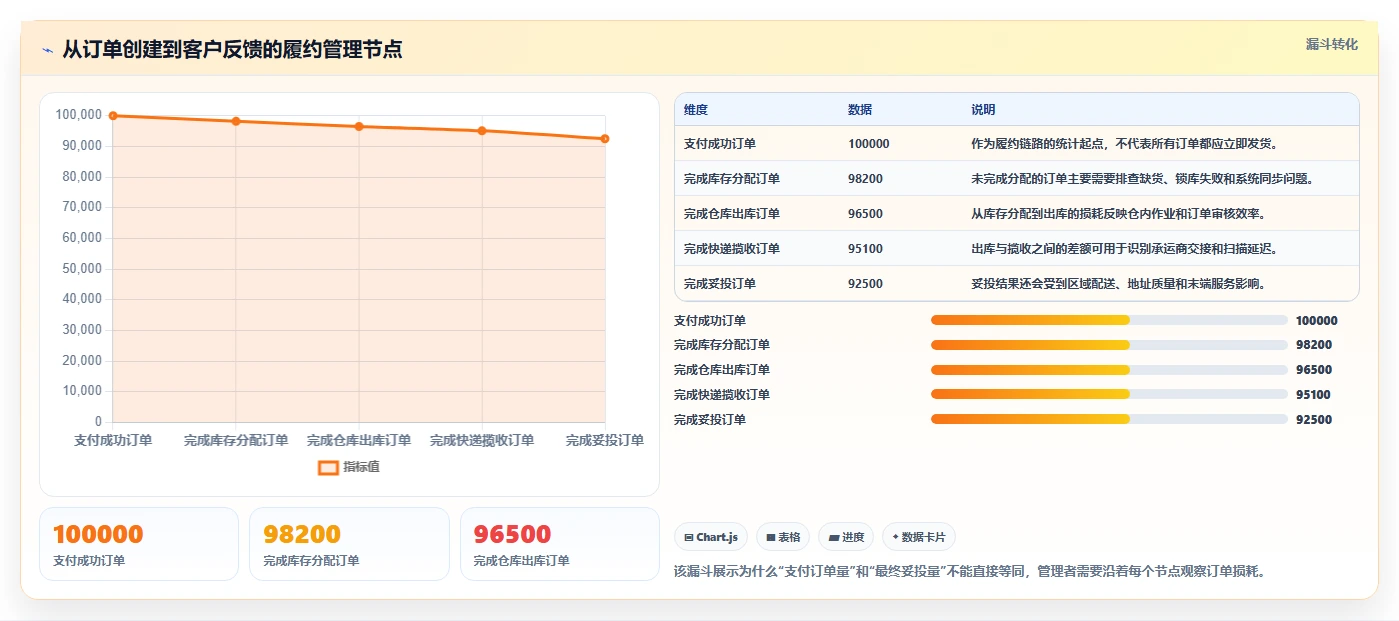Click description starting 出库与揽收之间的差额
Image resolution: width=1399 pixels, height=621 pixels.
[1124, 249]
